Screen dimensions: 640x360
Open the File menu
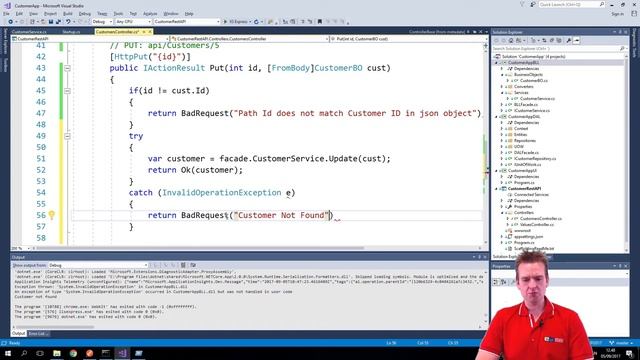[x=6, y=14]
